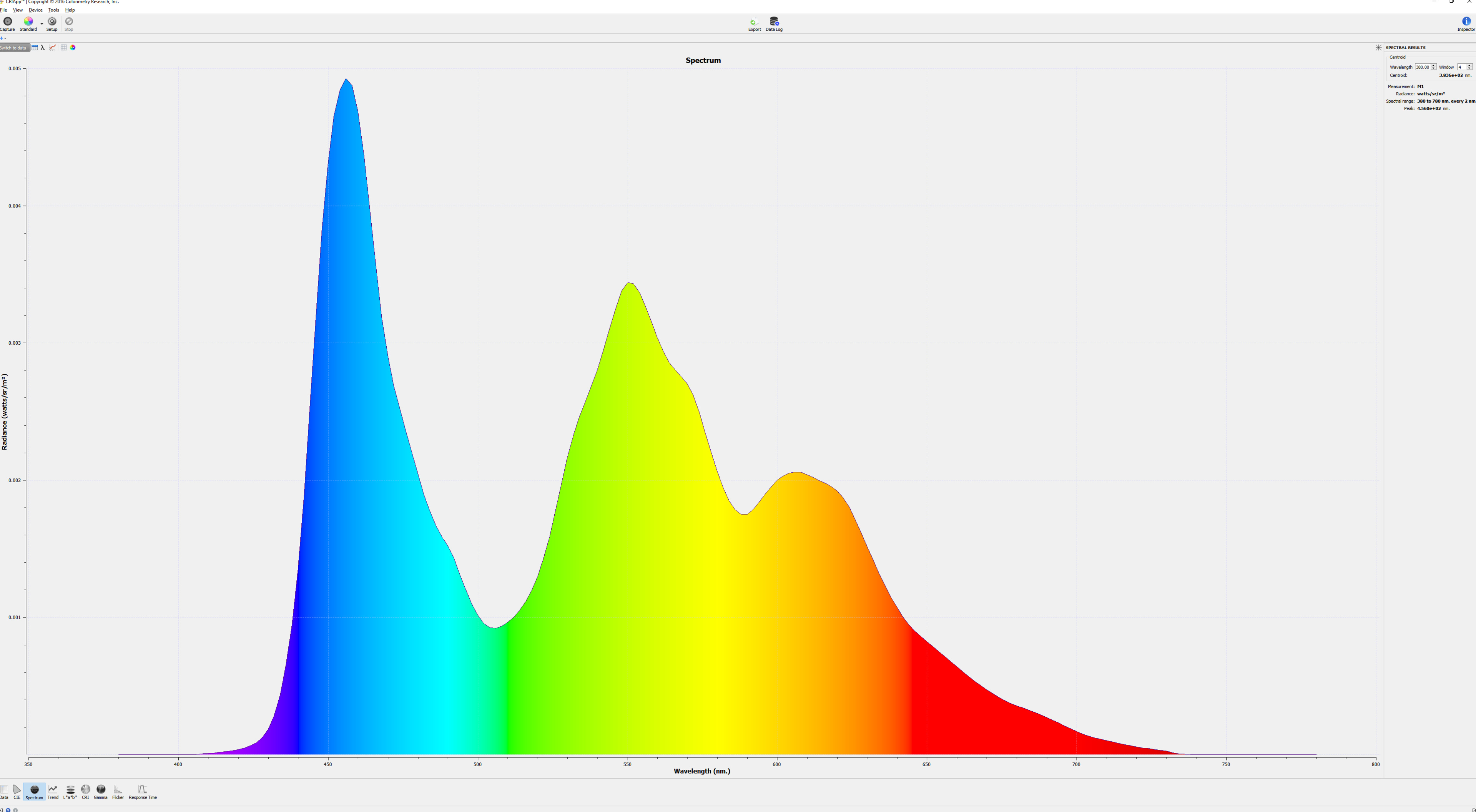This screenshot has height=812, width=1476.
Task: Expand the Standard mode dropdown arrow
Action: click(42, 24)
